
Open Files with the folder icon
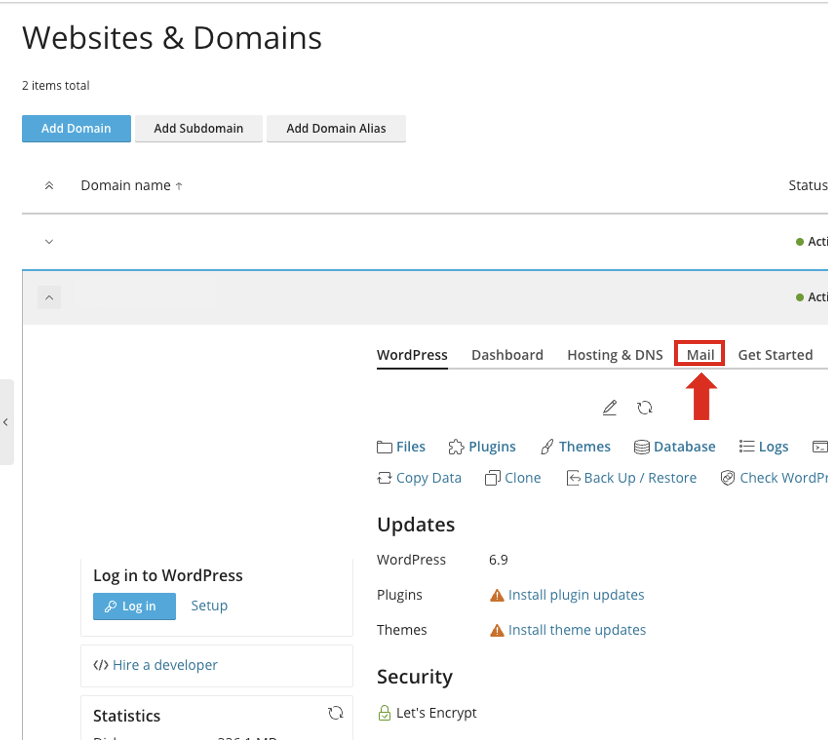tap(401, 447)
